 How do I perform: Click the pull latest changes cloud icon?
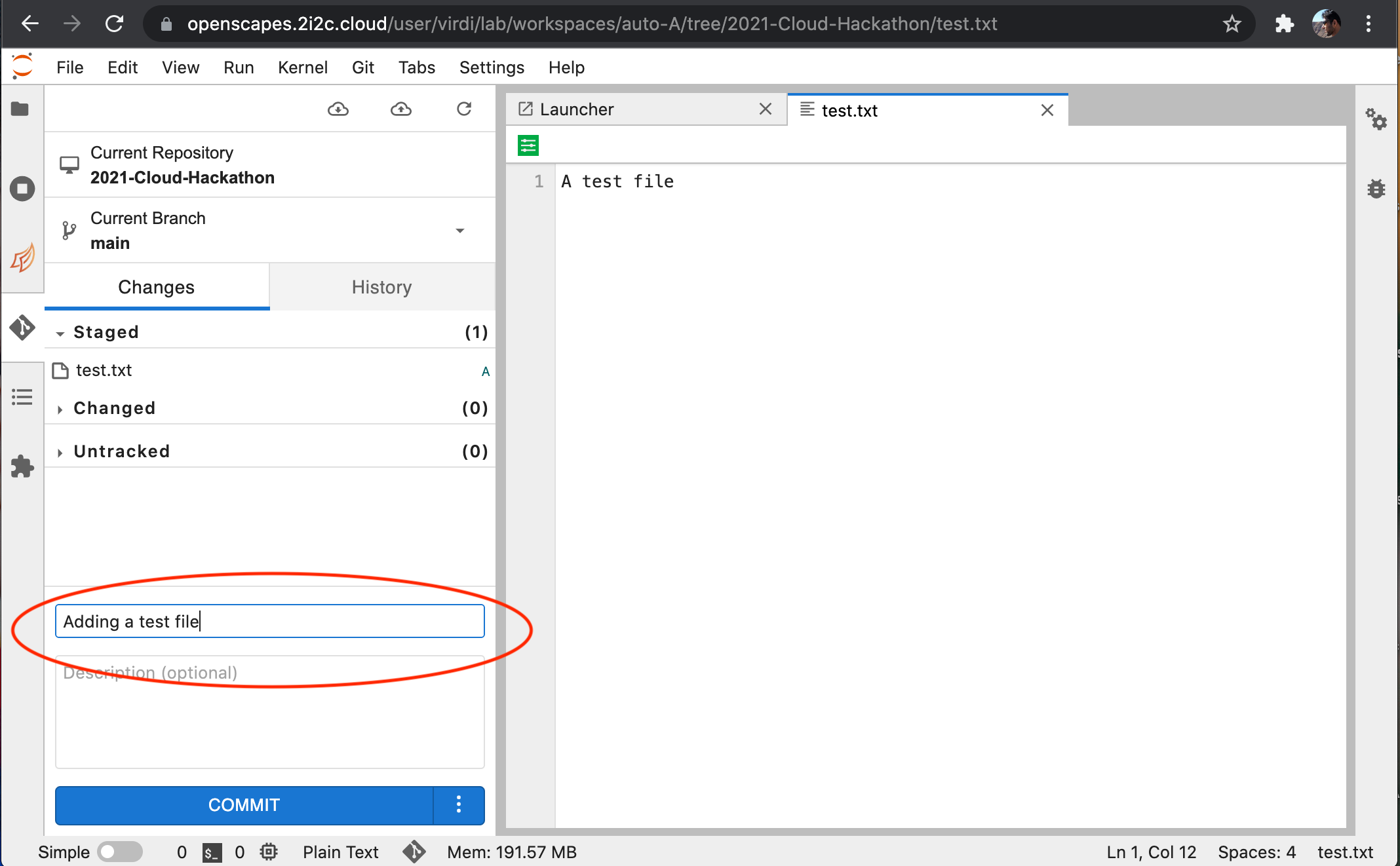(x=338, y=109)
